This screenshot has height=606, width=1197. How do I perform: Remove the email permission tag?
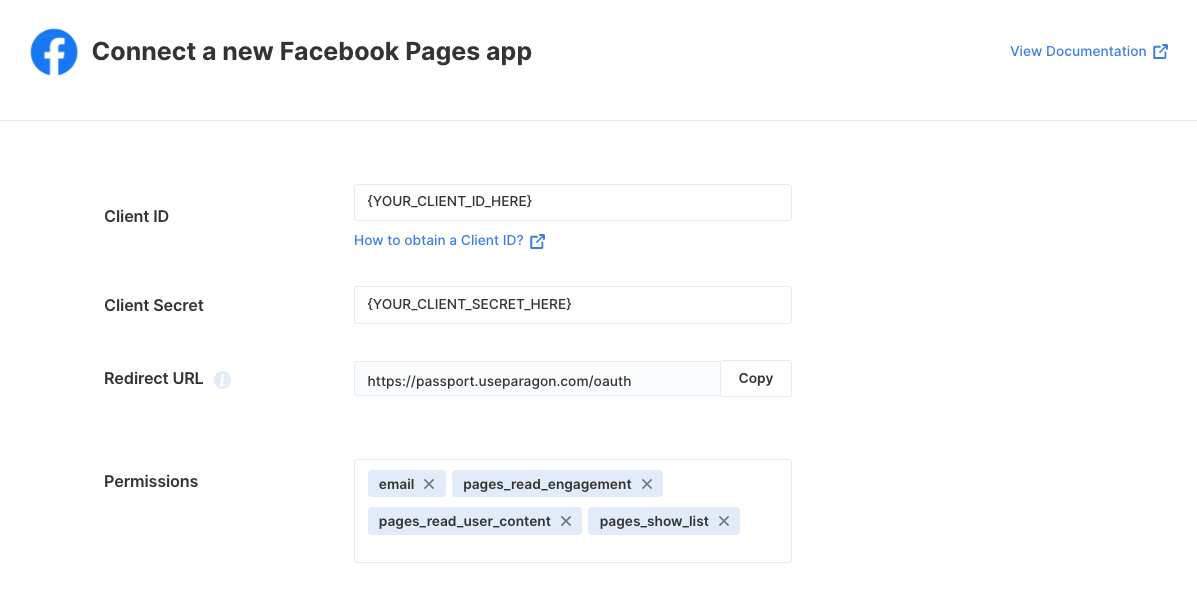pos(429,484)
